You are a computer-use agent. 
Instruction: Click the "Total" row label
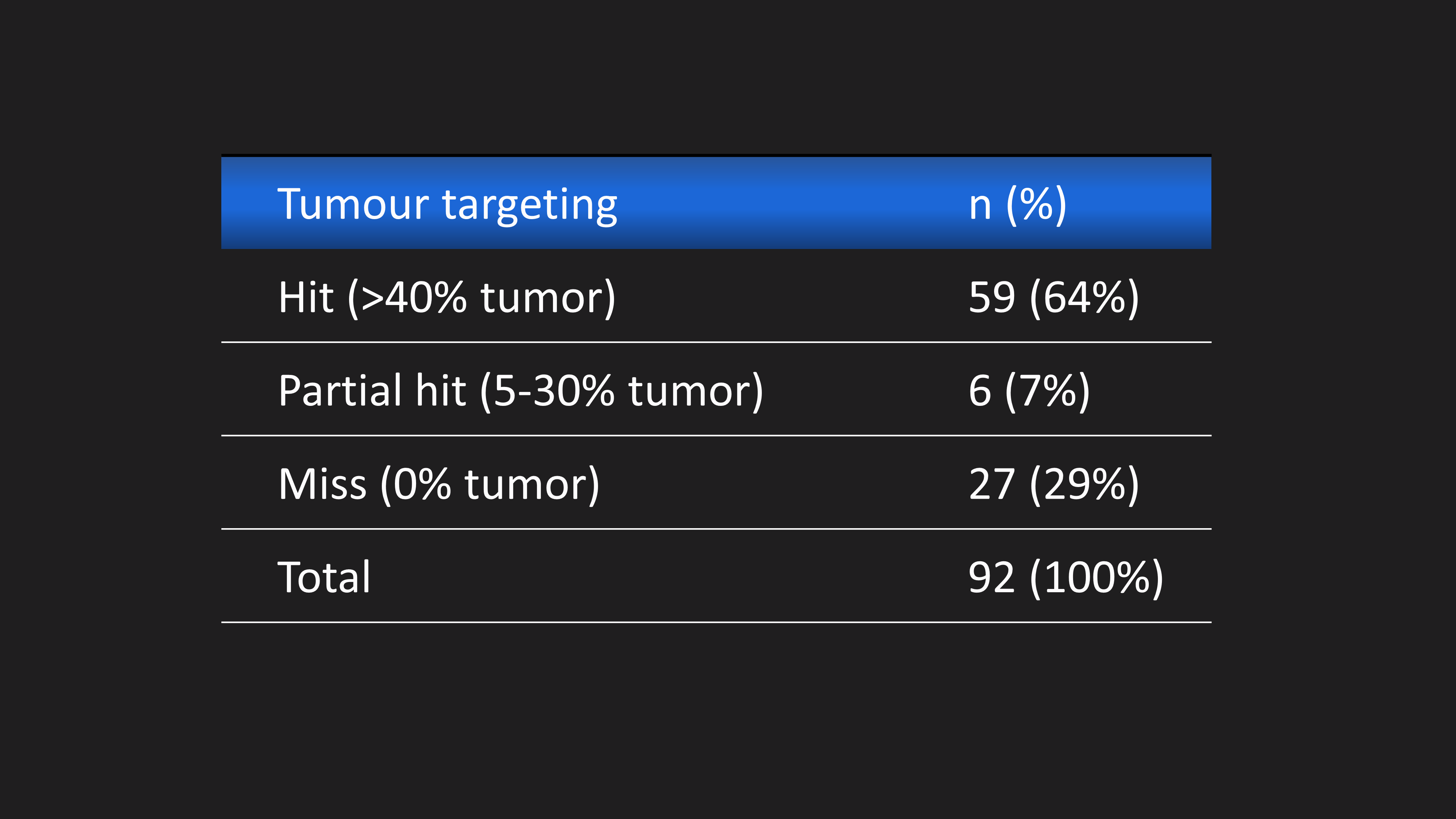pyautogui.click(x=324, y=578)
